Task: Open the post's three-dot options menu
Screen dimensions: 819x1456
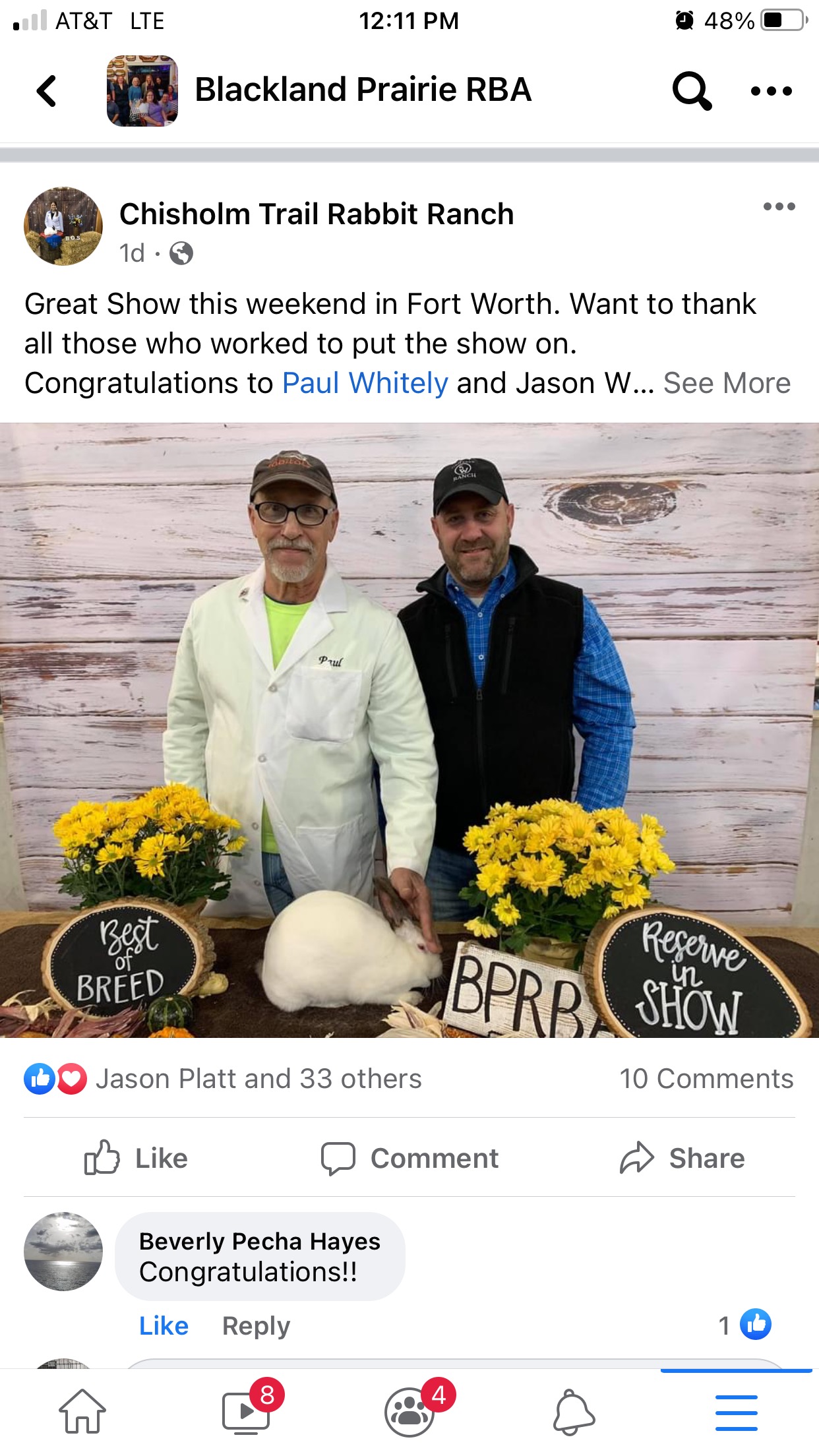Action: click(x=779, y=206)
